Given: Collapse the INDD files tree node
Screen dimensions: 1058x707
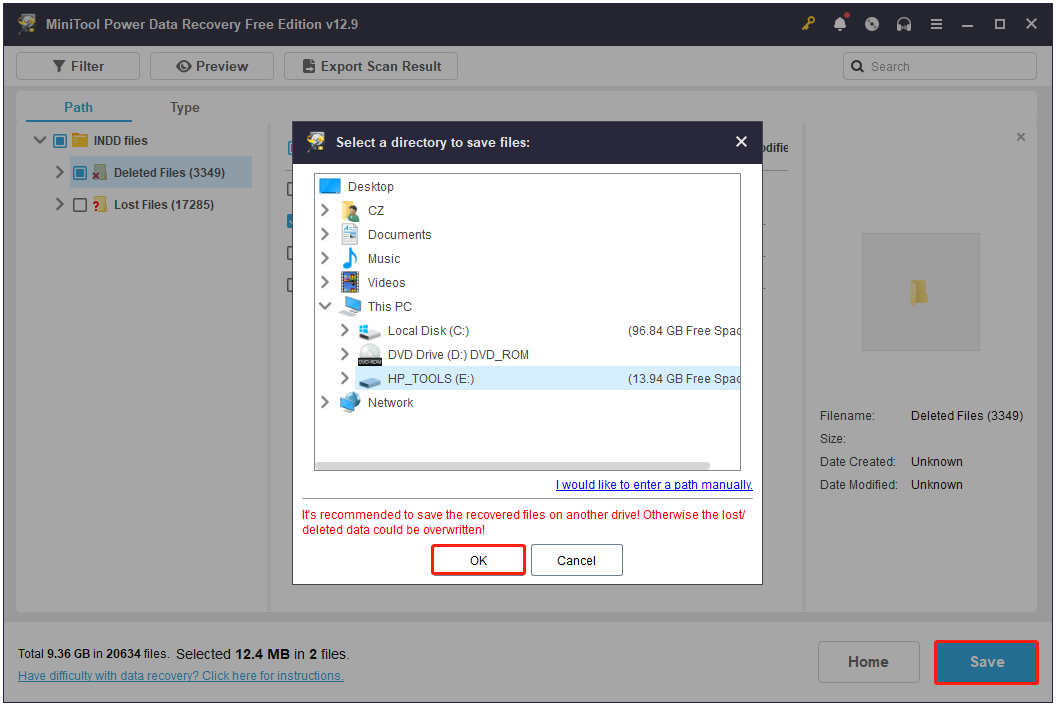Looking at the screenshot, I should click(40, 140).
